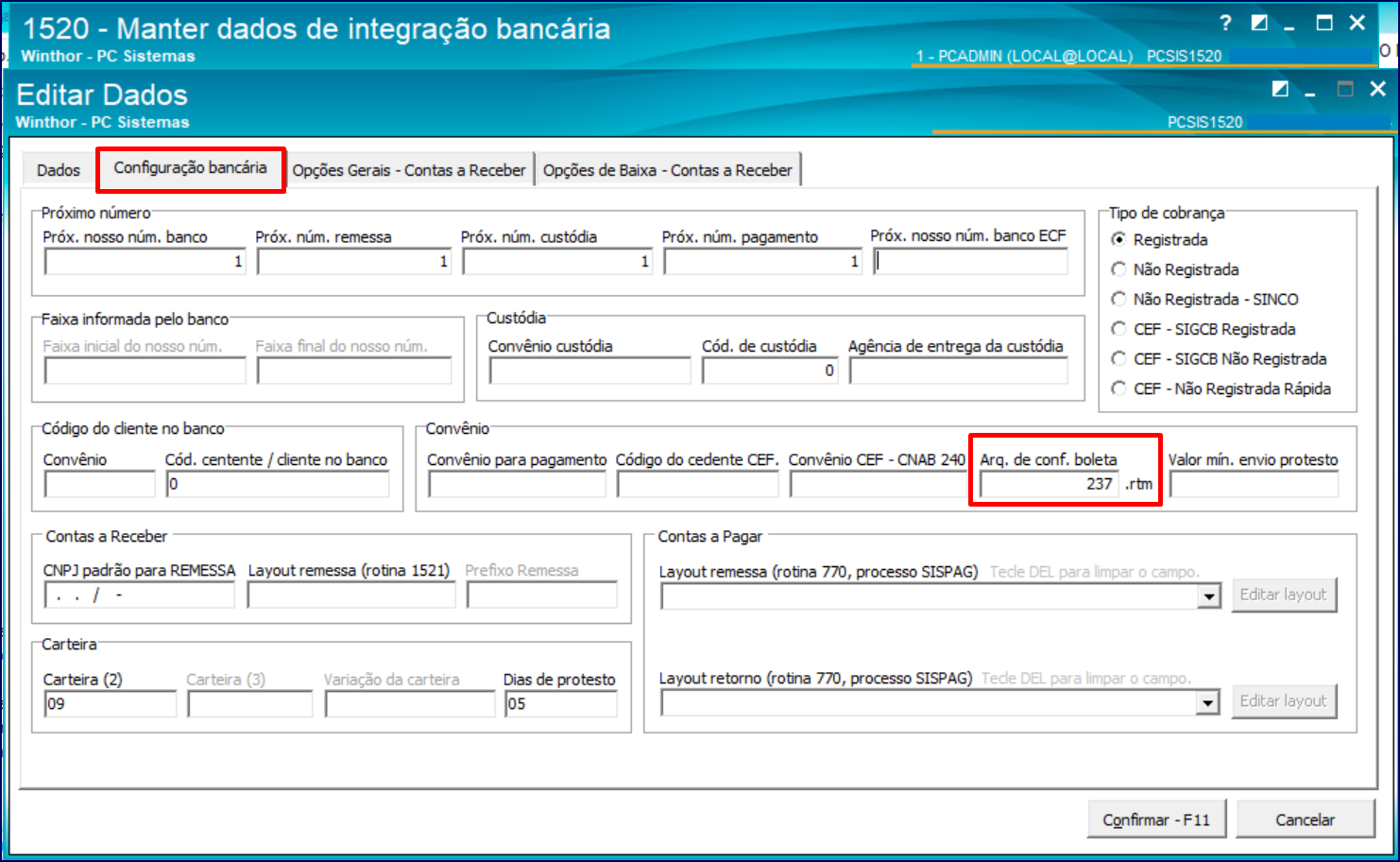Focus Próx. núm. remessa field
This screenshot has height=862, width=1400.
coord(354,262)
